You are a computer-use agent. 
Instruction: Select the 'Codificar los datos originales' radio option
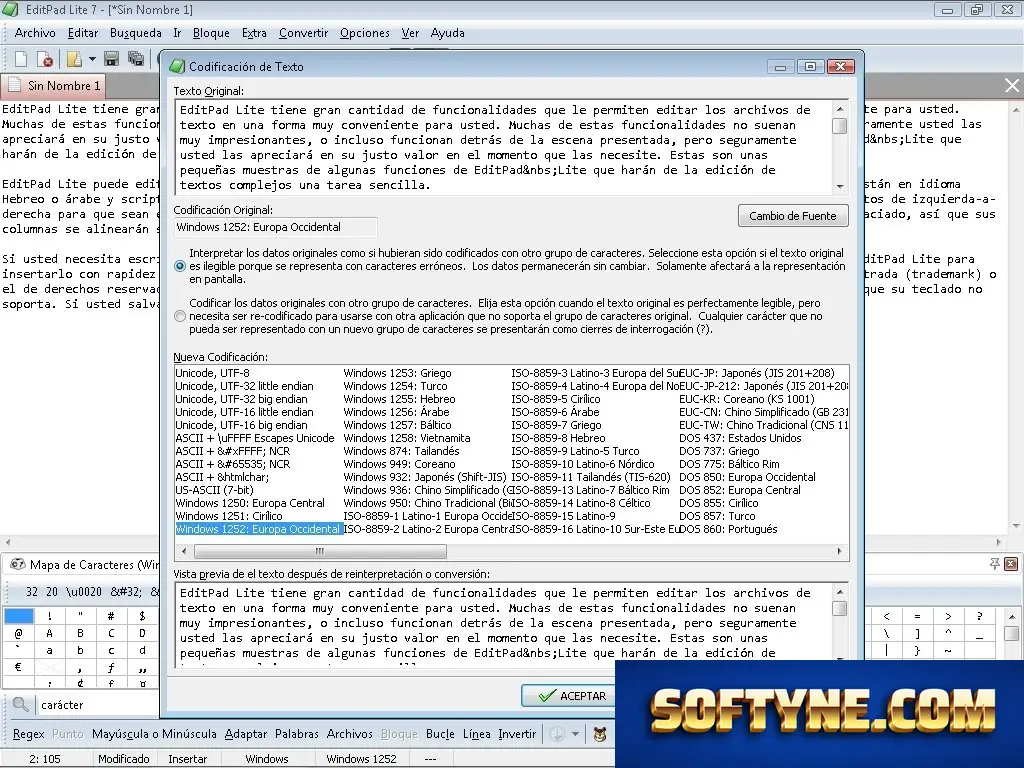180,316
